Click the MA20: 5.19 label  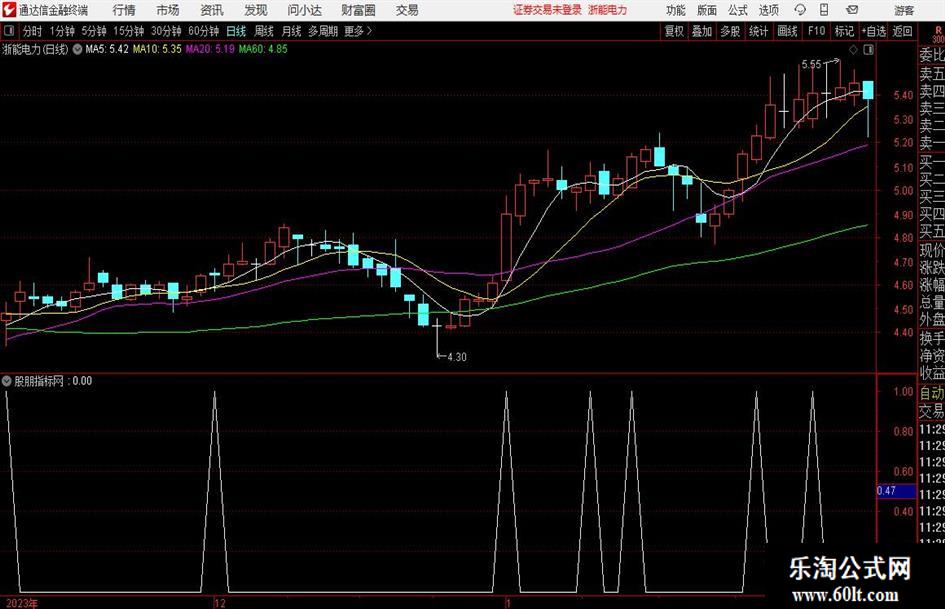(210, 49)
